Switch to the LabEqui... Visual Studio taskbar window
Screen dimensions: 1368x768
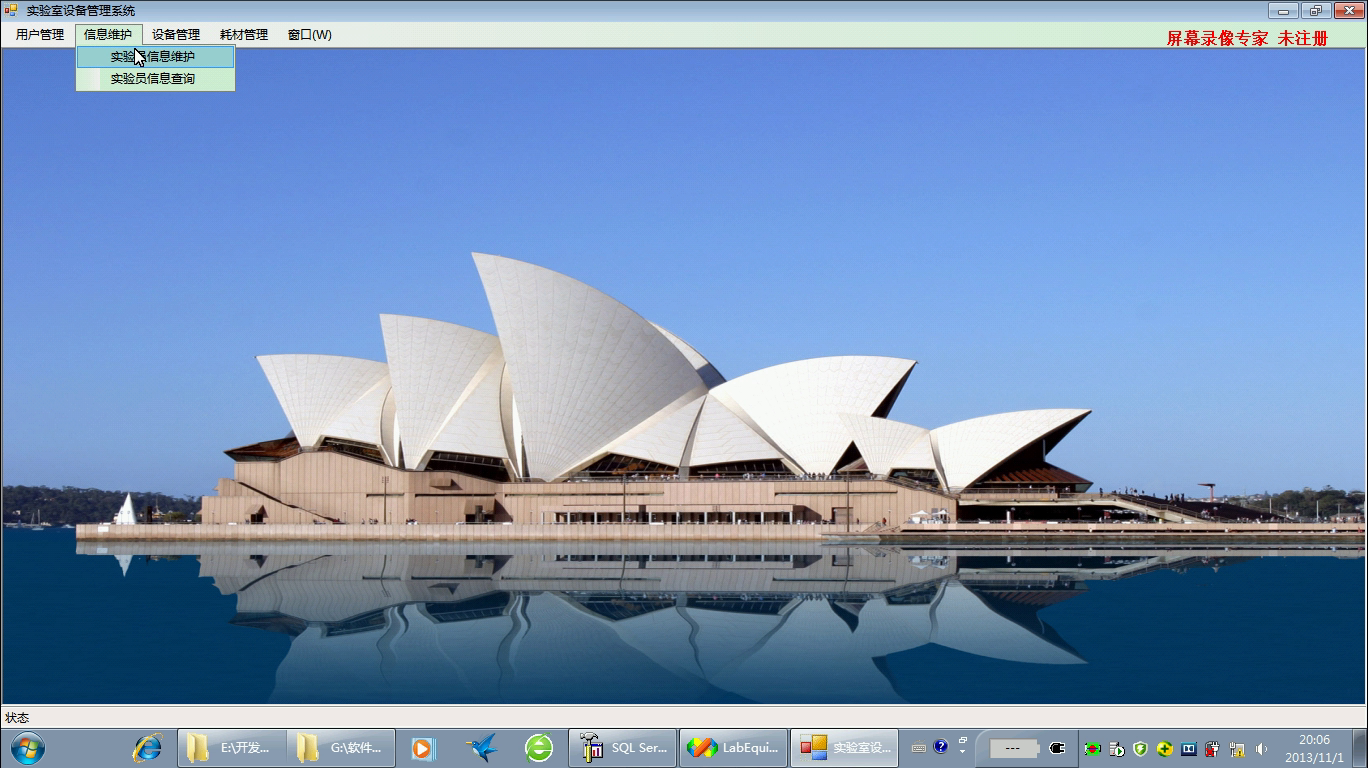733,747
